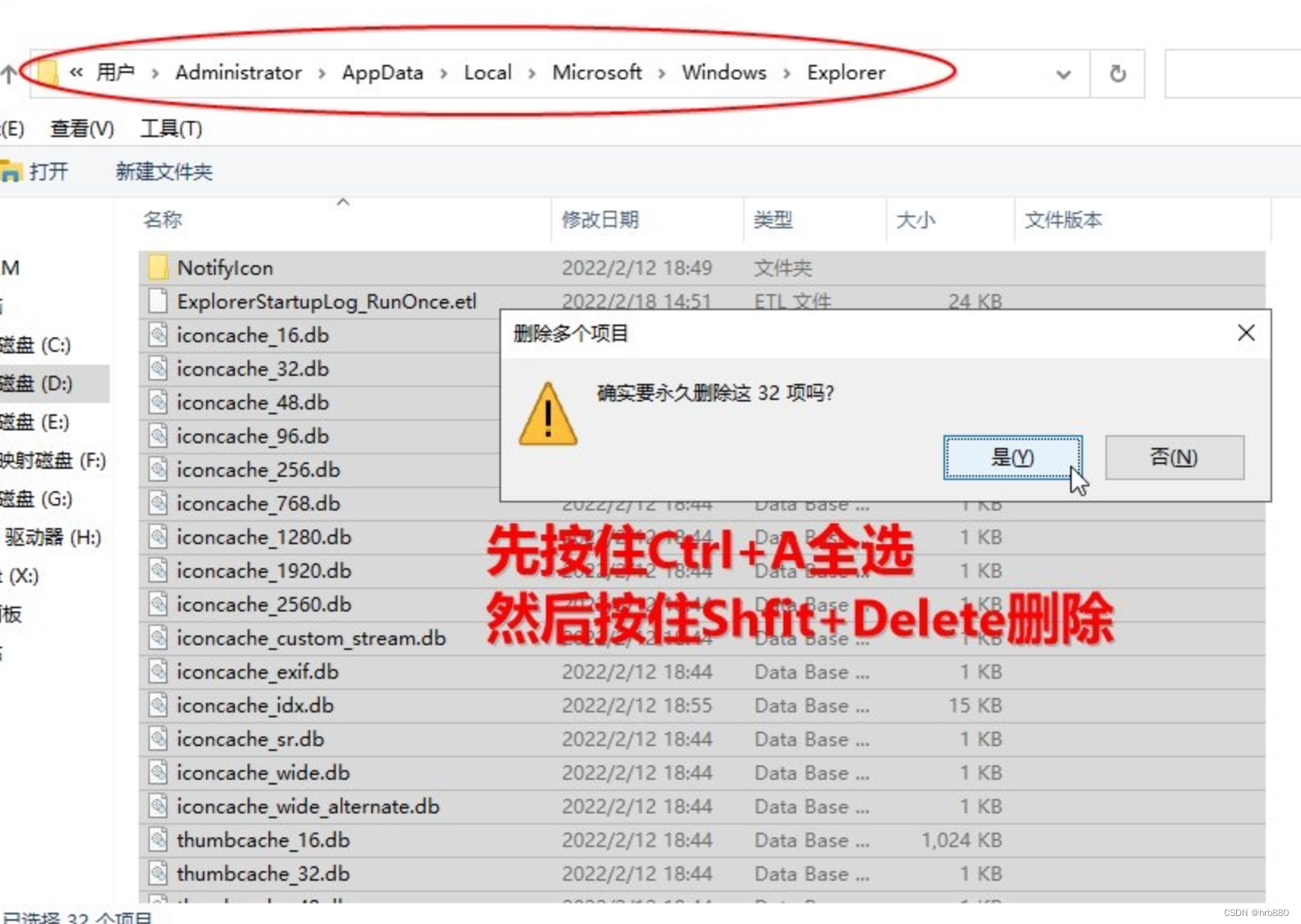Click the 1,024 KB size of thumbcache_16.db

961,840
